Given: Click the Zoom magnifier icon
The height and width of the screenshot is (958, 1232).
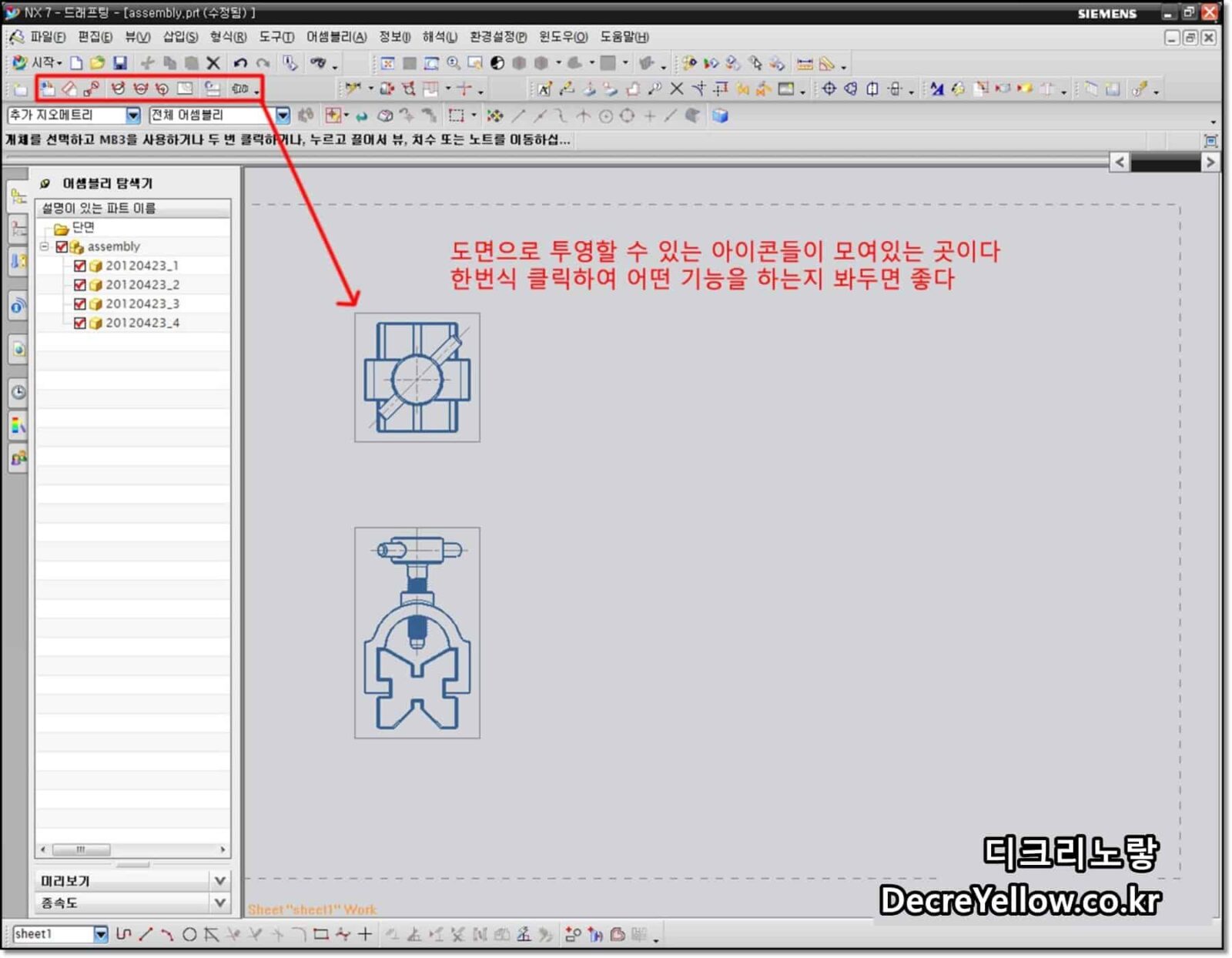Looking at the screenshot, I should click(x=454, y=63).
